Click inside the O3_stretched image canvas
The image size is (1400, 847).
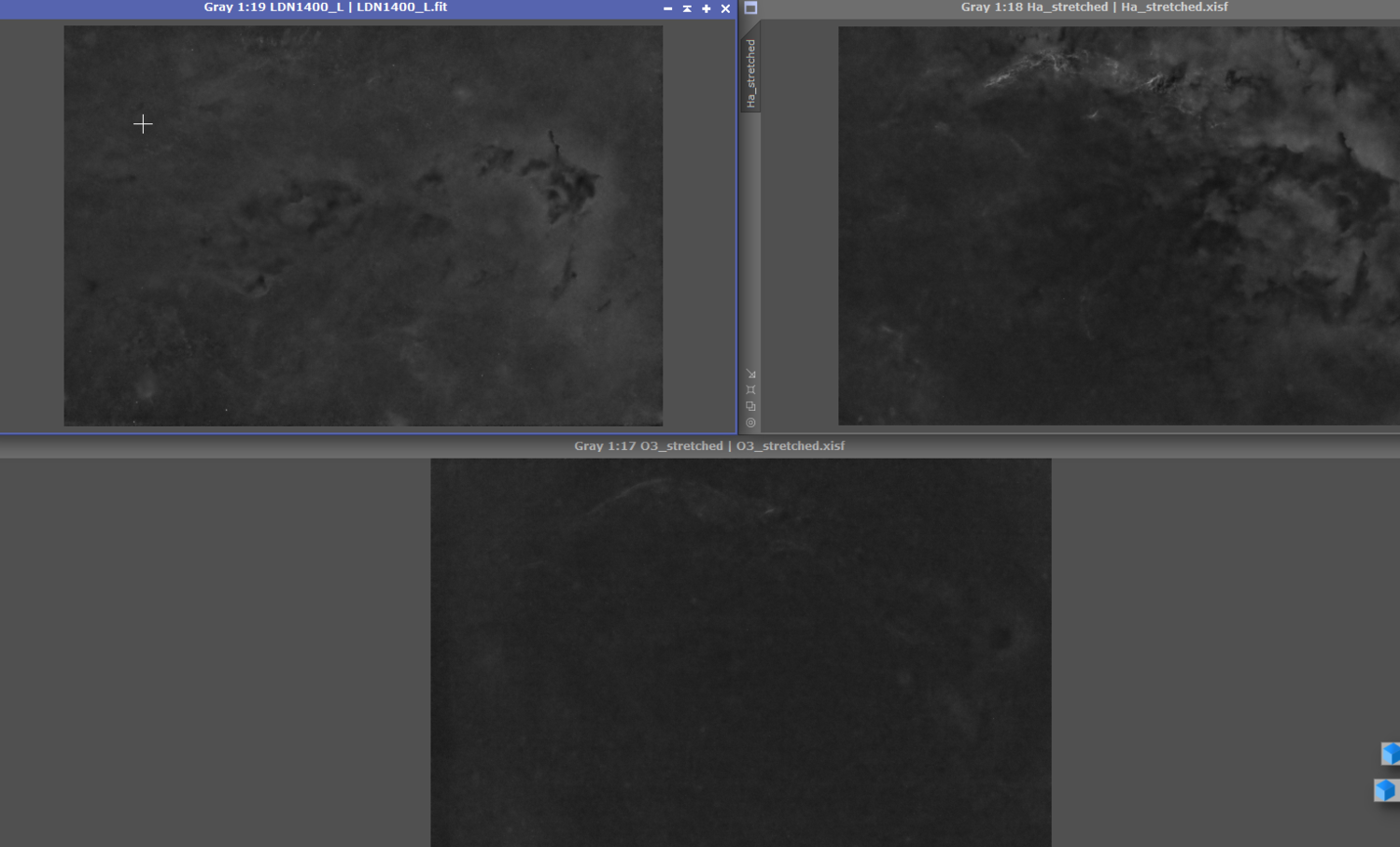click(740, 654)
